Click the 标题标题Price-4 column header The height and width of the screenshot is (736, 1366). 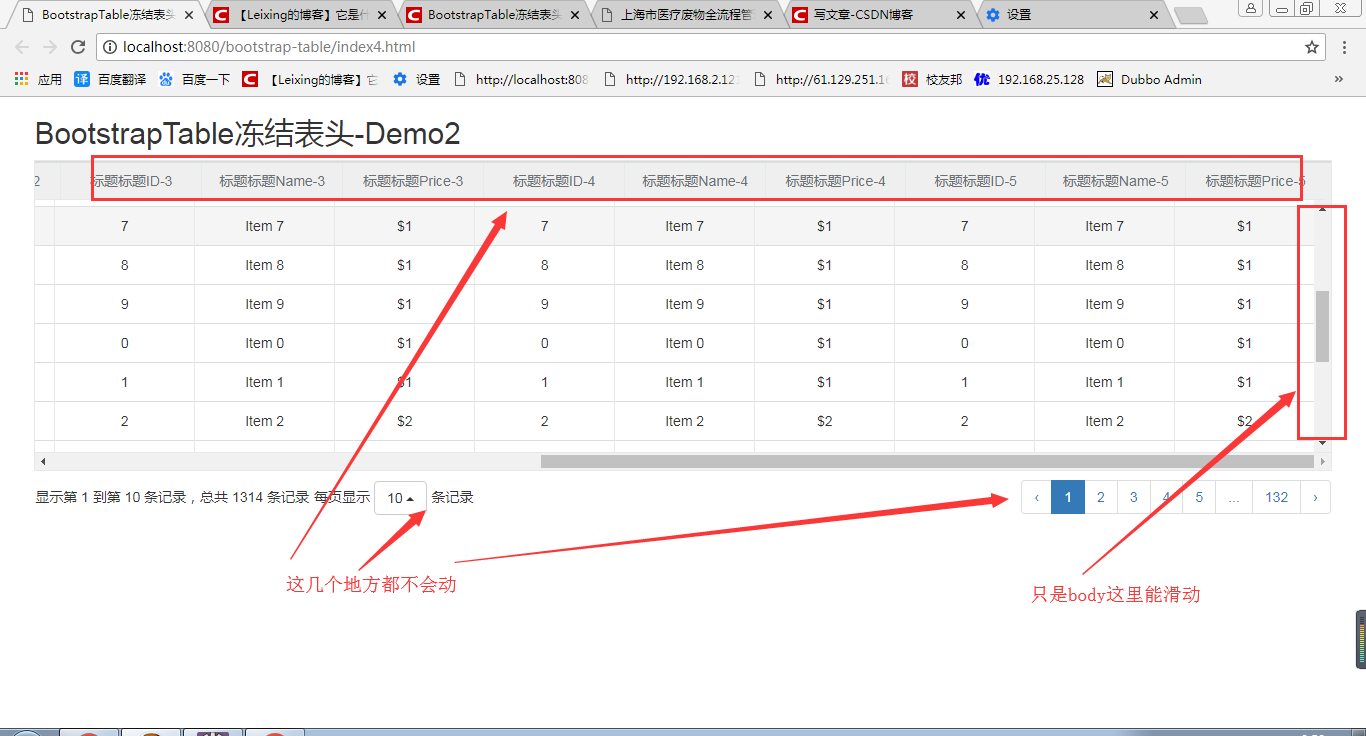[x=835, y=181]
